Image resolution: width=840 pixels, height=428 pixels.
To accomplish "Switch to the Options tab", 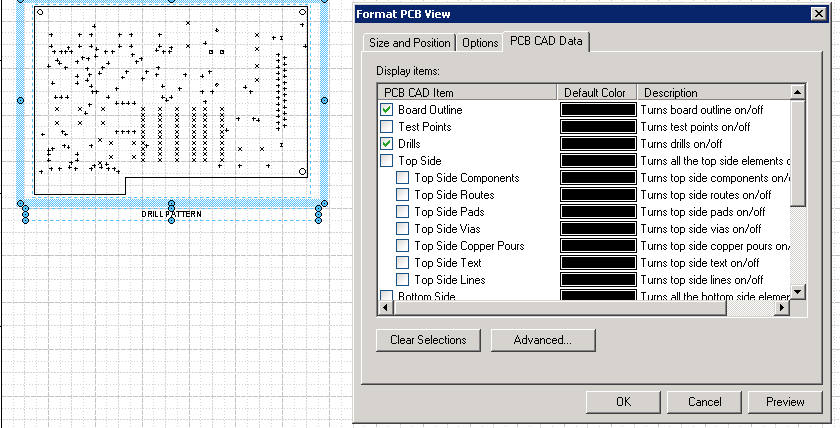I will pos(480,43).
